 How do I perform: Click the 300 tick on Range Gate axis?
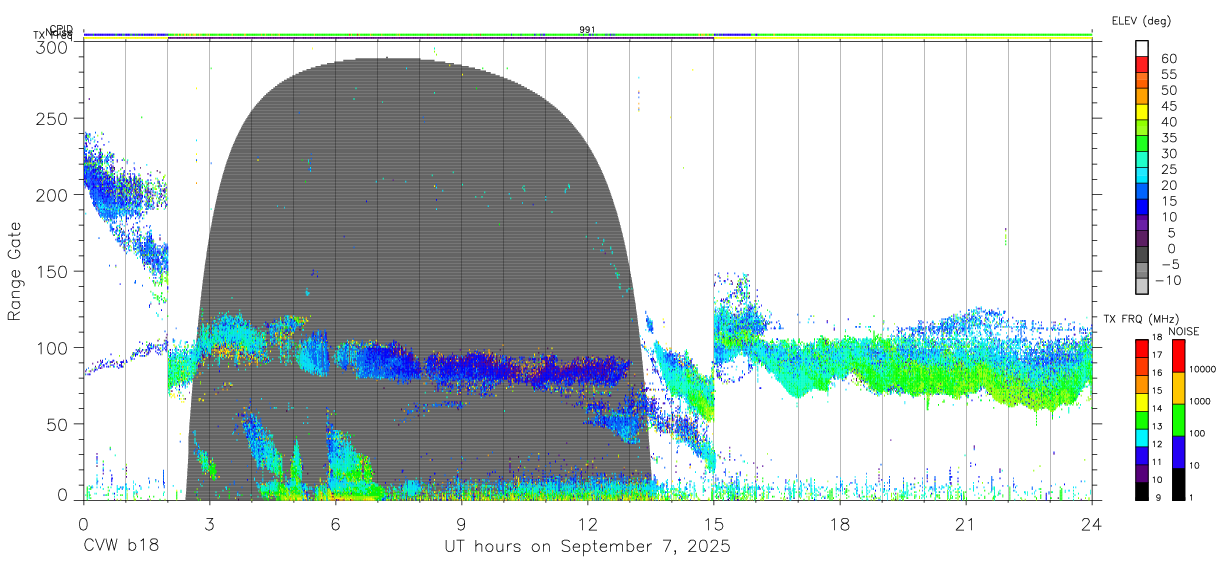(53, 46)
